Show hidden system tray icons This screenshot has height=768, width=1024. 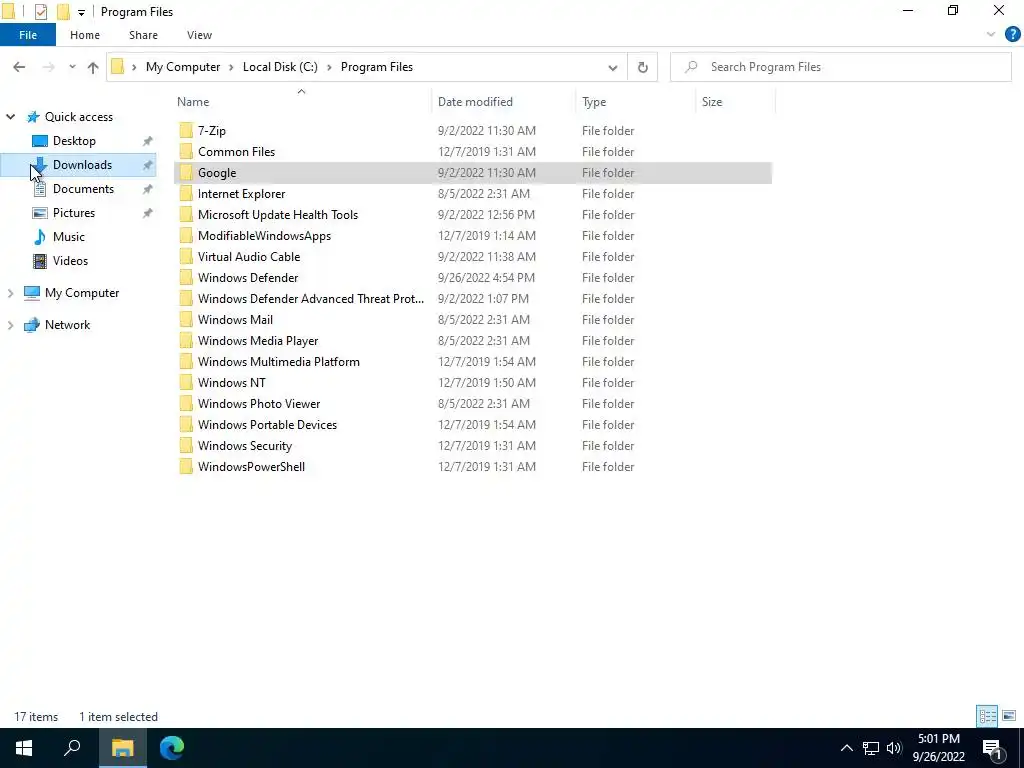tap(846, 748)
